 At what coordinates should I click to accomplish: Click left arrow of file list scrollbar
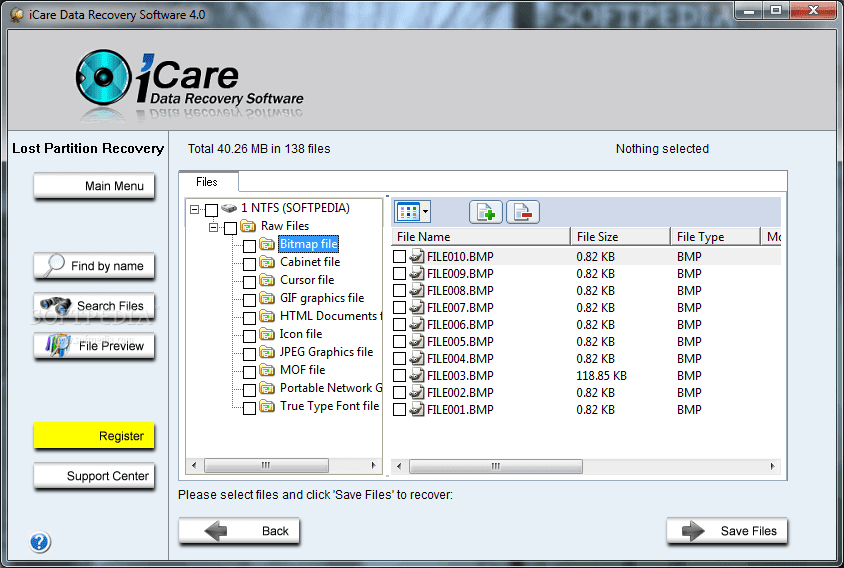pos(399,466)
